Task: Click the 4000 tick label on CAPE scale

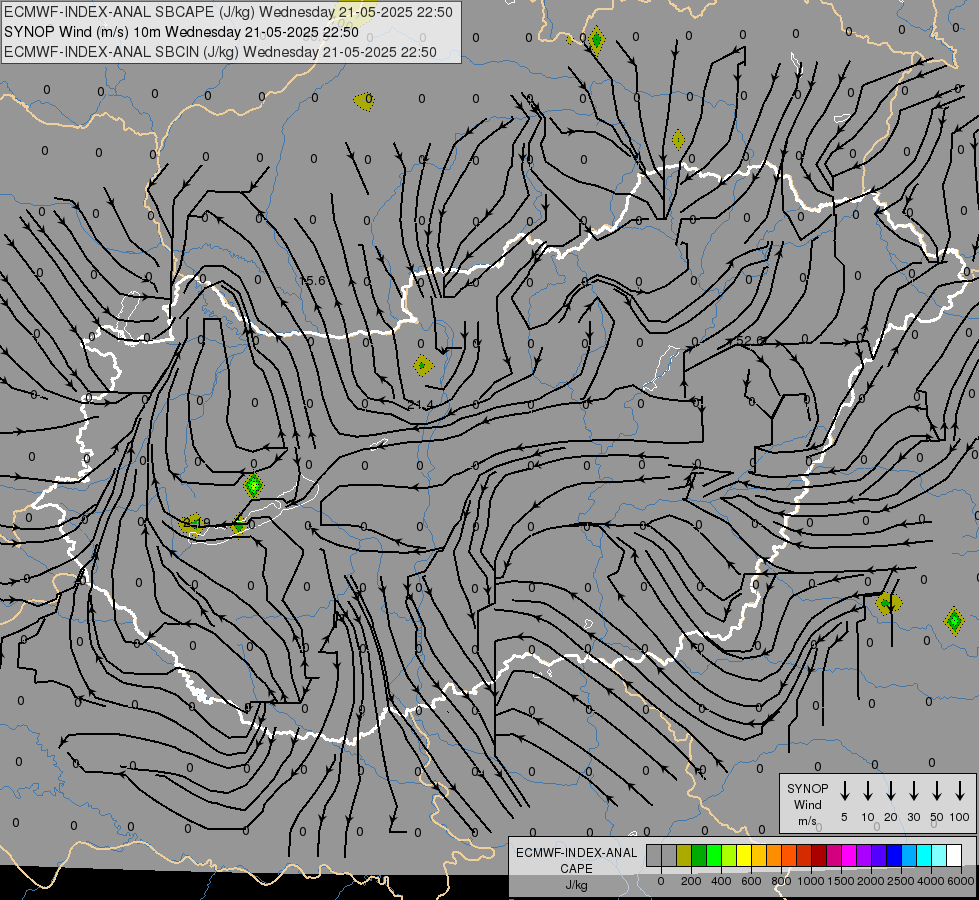Action: (931, 881)
